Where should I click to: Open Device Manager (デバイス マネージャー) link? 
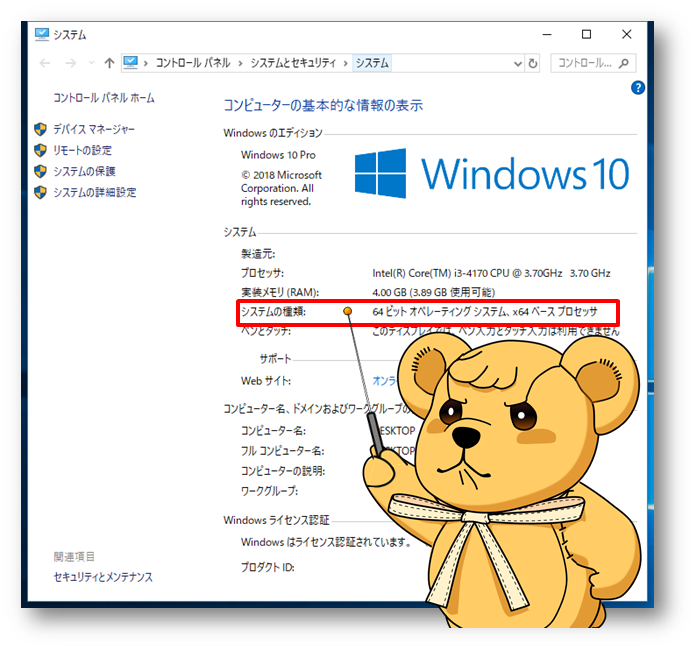[94, 129]
